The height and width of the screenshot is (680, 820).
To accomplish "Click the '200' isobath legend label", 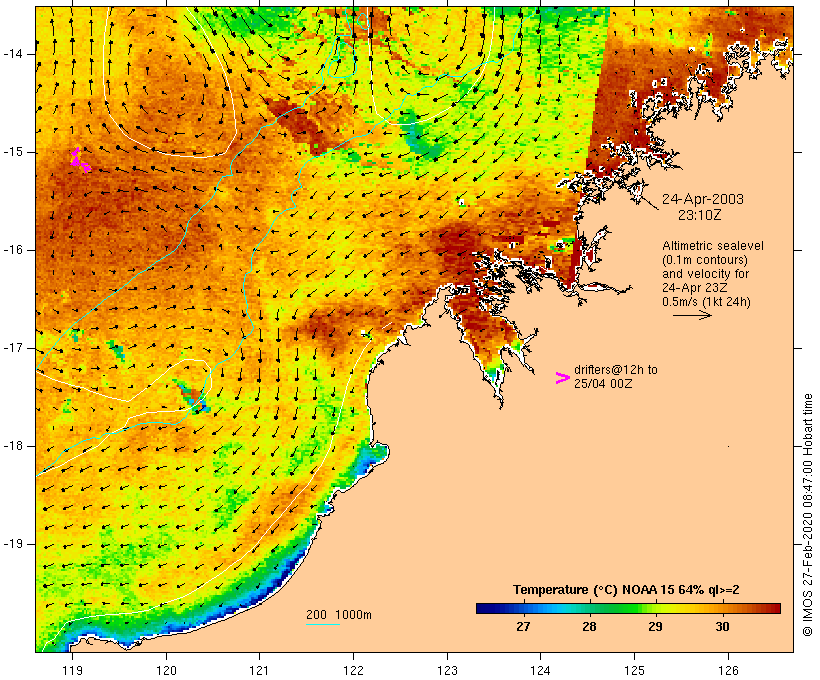I will pos(316,615).
